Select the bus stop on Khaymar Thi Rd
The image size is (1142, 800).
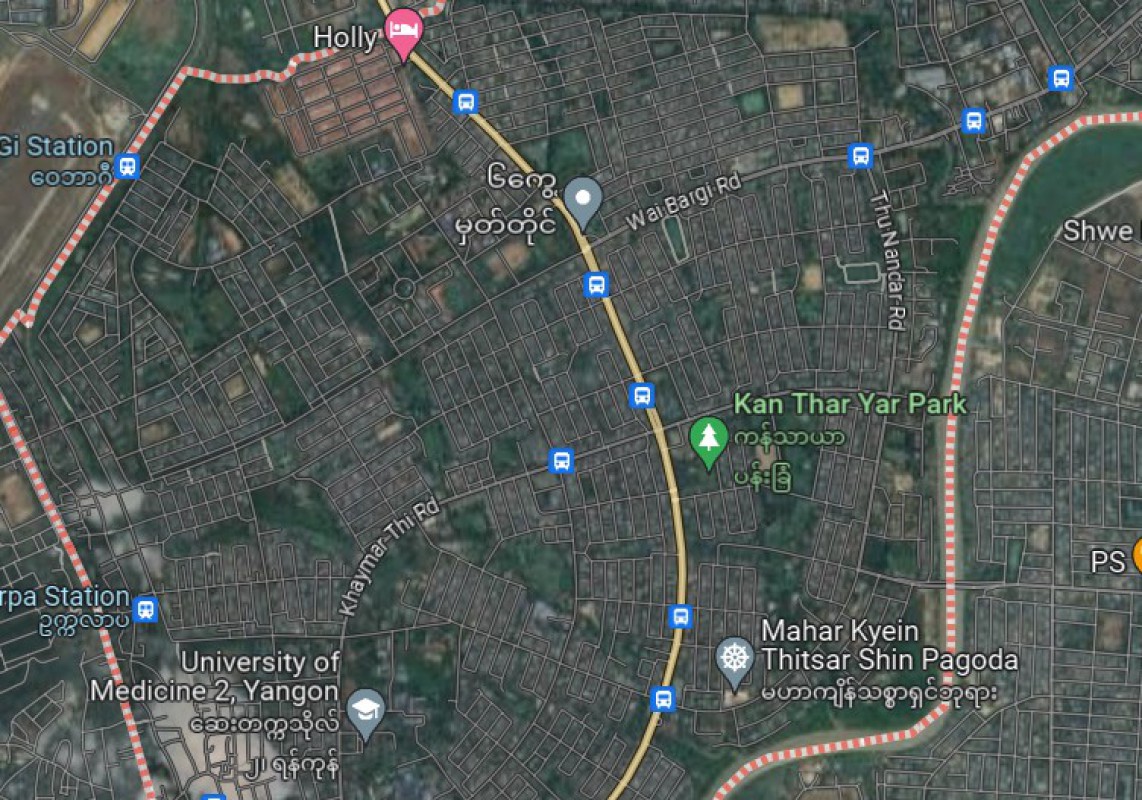(561, 460)
